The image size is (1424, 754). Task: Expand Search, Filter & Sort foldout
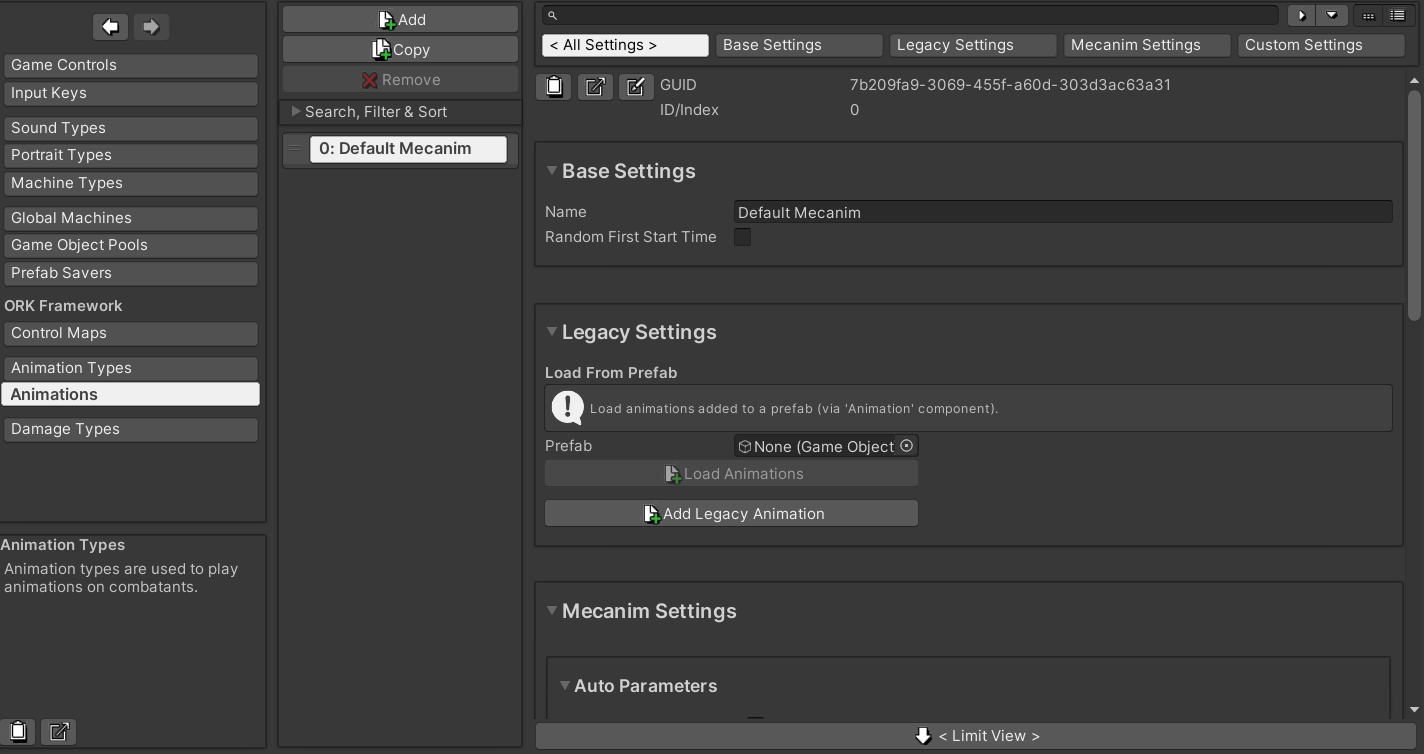(x=296, y=111)
